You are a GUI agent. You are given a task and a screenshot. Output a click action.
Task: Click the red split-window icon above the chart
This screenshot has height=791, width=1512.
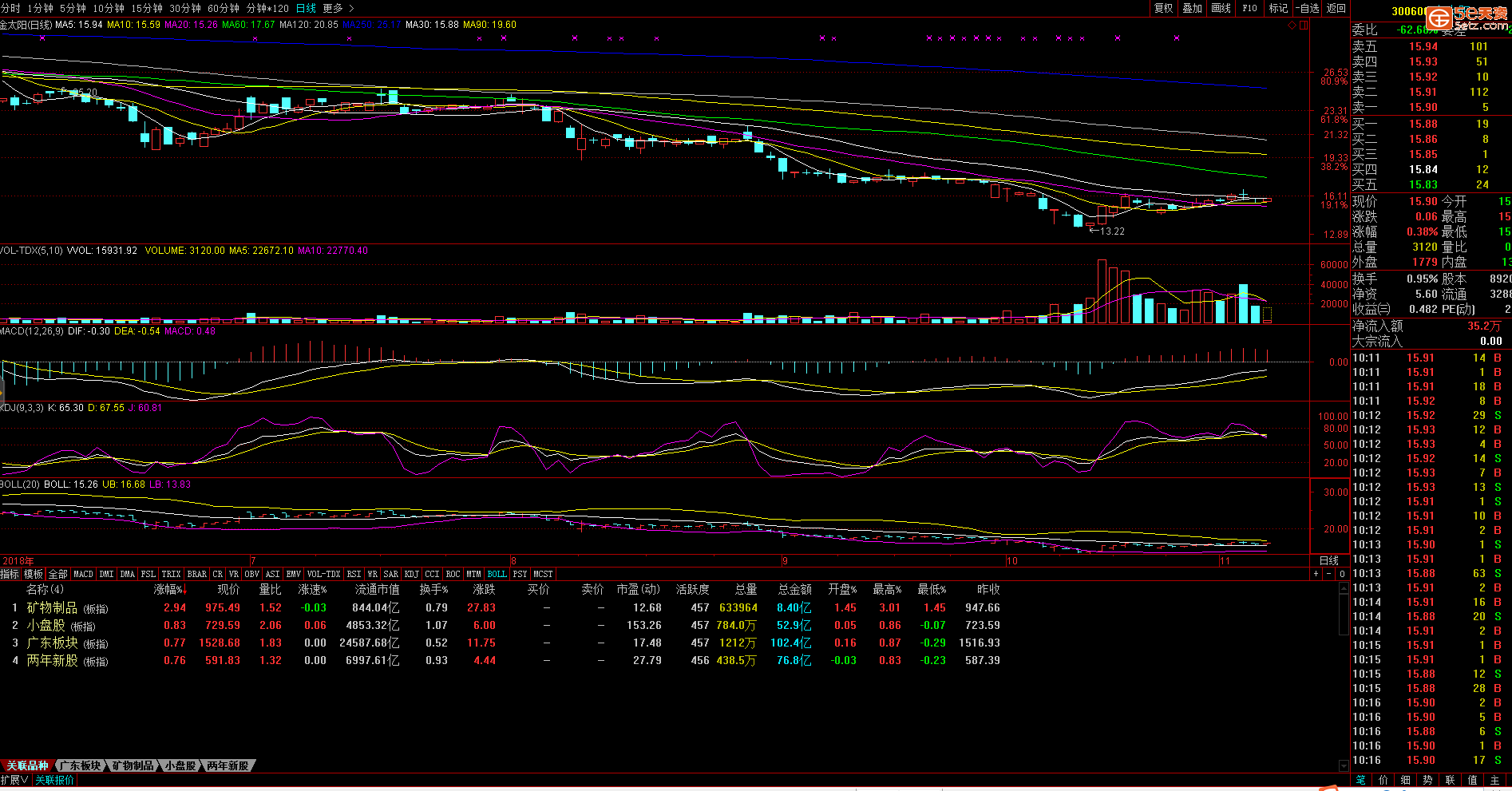[x=1304, y=25]
